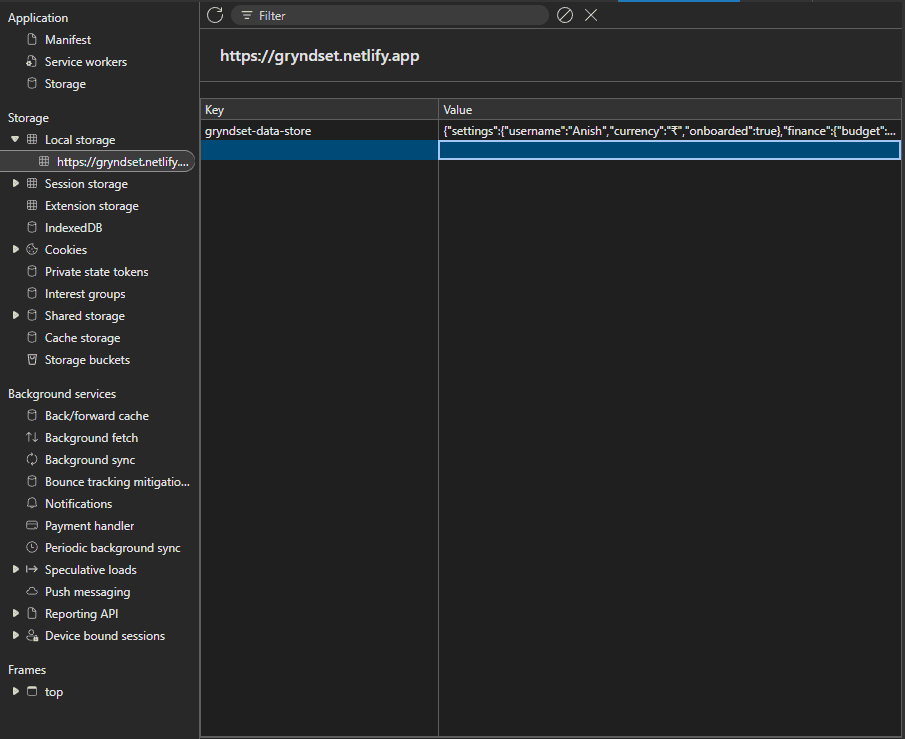This screenshot has height=739, width=905.
Task: Open Storage buckets item
Action: 87,360
